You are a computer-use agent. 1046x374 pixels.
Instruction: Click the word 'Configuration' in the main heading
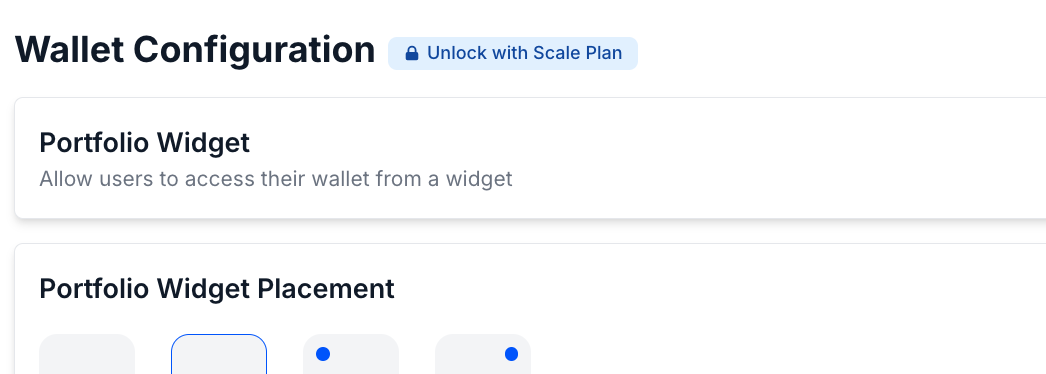pos(254,51)
